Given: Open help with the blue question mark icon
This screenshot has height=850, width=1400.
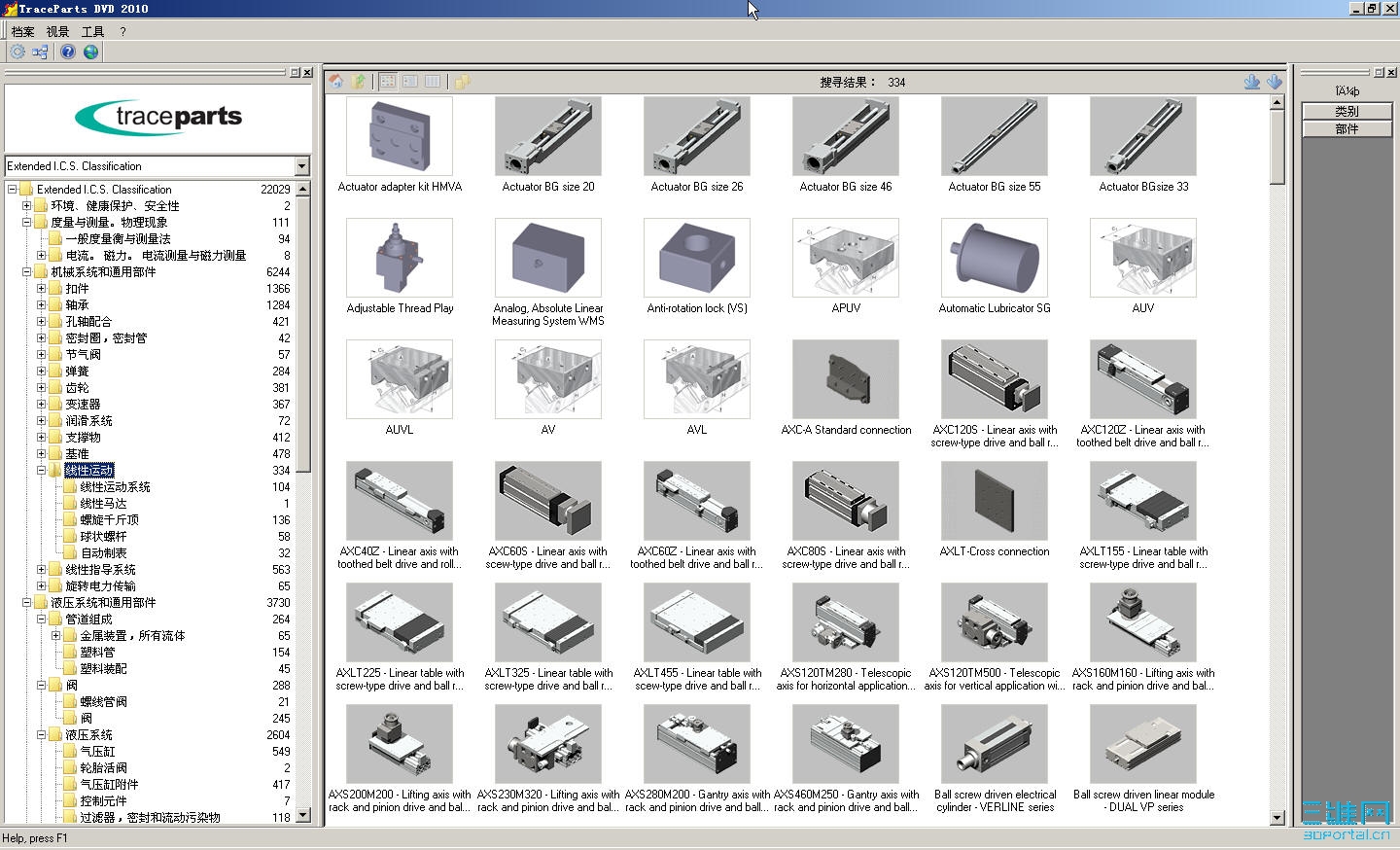Looking at the screenshot, I should point(68,52).
